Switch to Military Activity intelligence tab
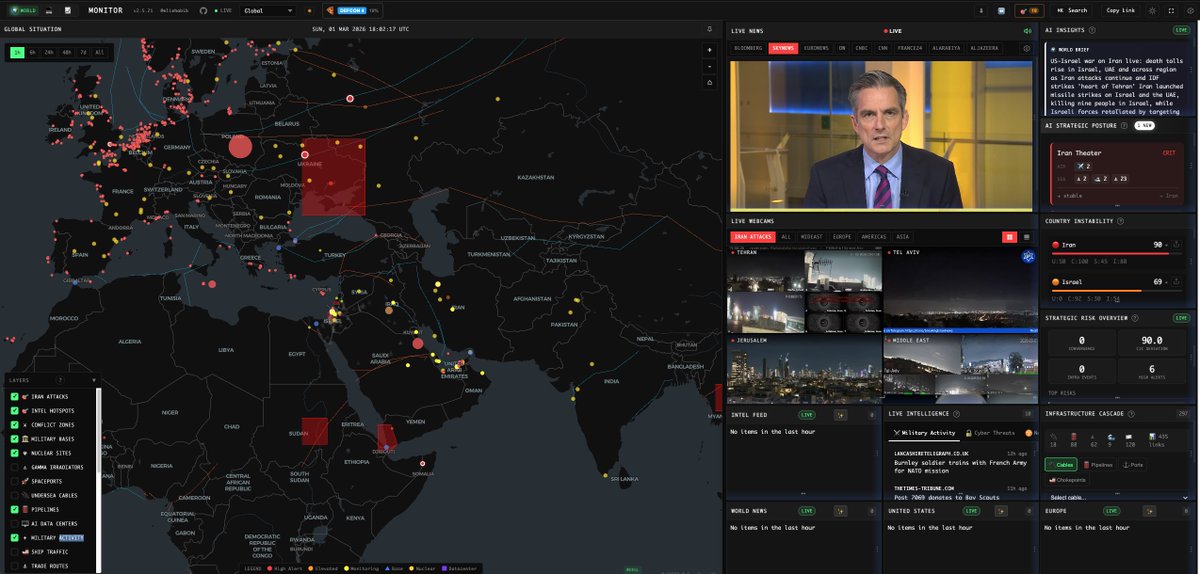This screenshot has height=574, width=1200. tap(924, 433)
